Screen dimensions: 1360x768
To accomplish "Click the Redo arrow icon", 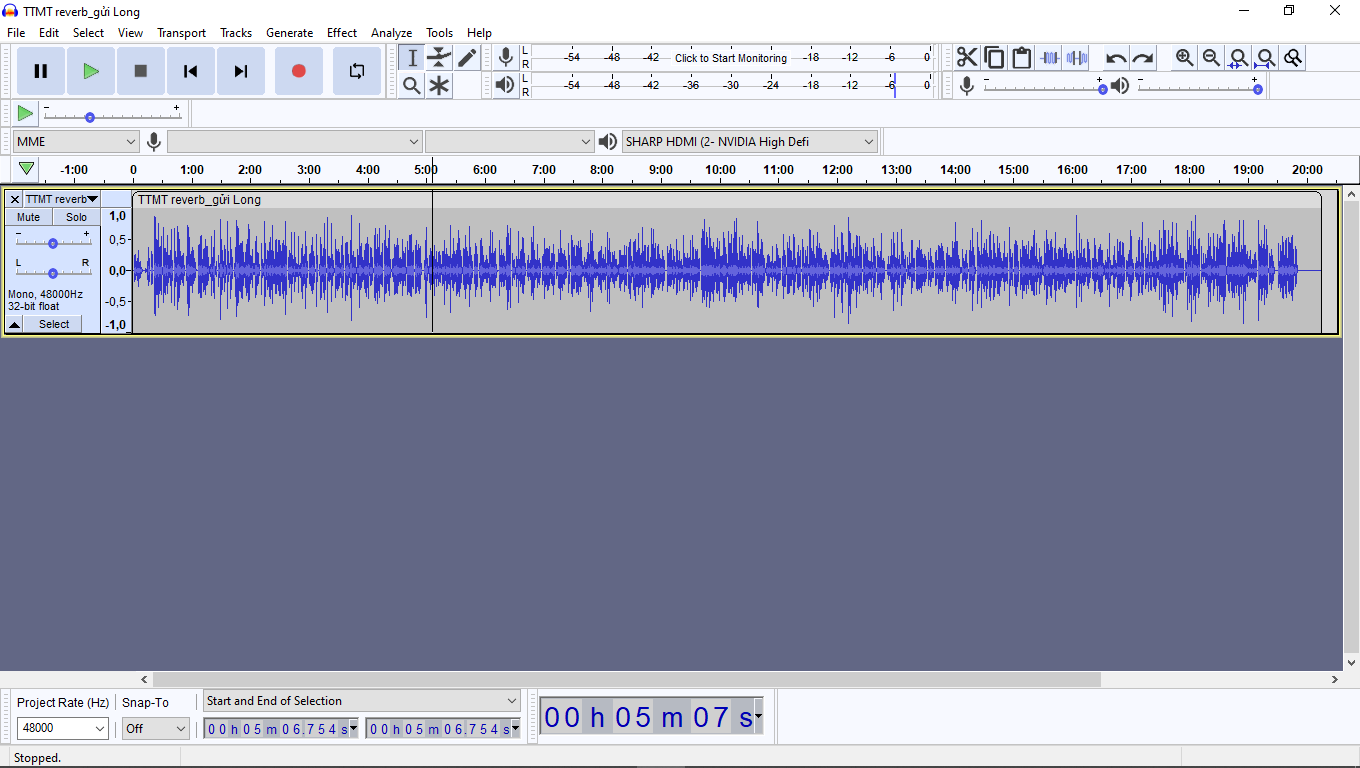I will (1143, 58).
